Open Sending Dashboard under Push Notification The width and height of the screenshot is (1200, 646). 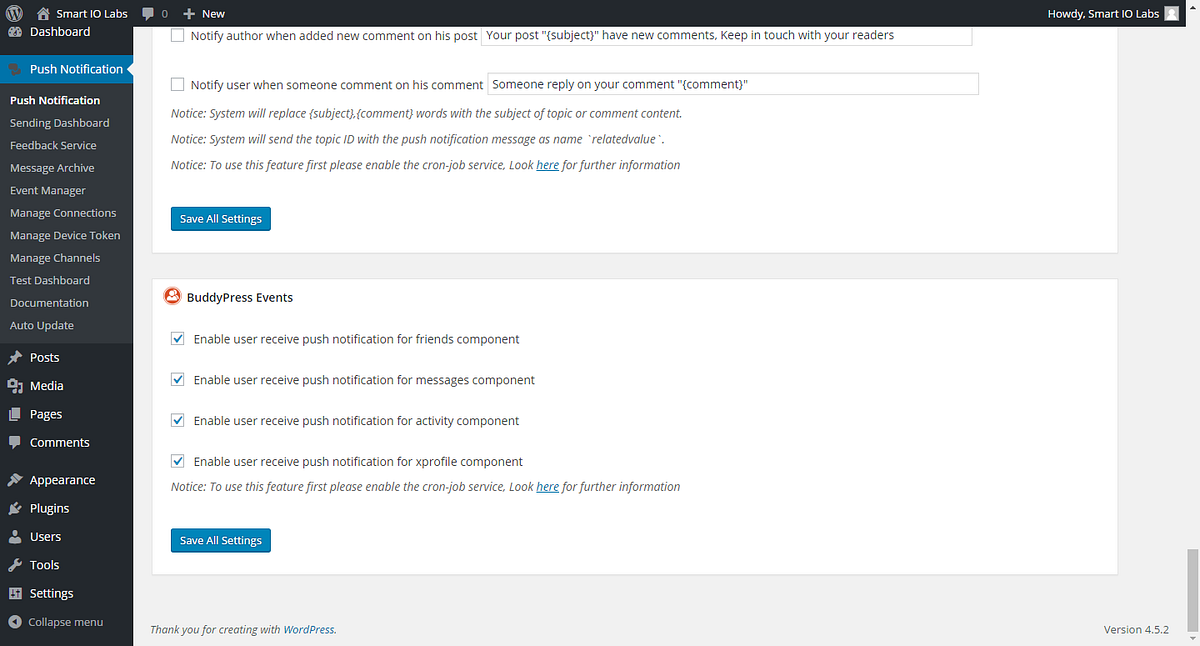pyautogui.click(x=60, y=122)
